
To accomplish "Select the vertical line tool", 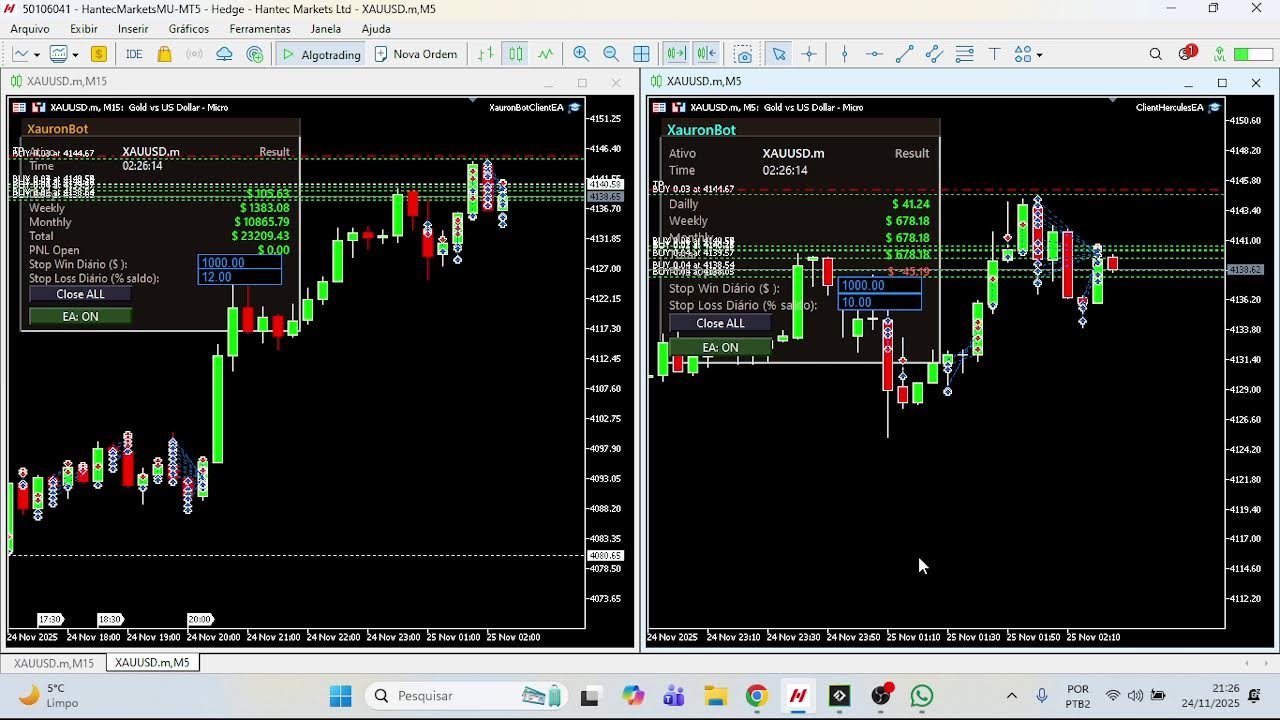I will (x=845, y=54).
